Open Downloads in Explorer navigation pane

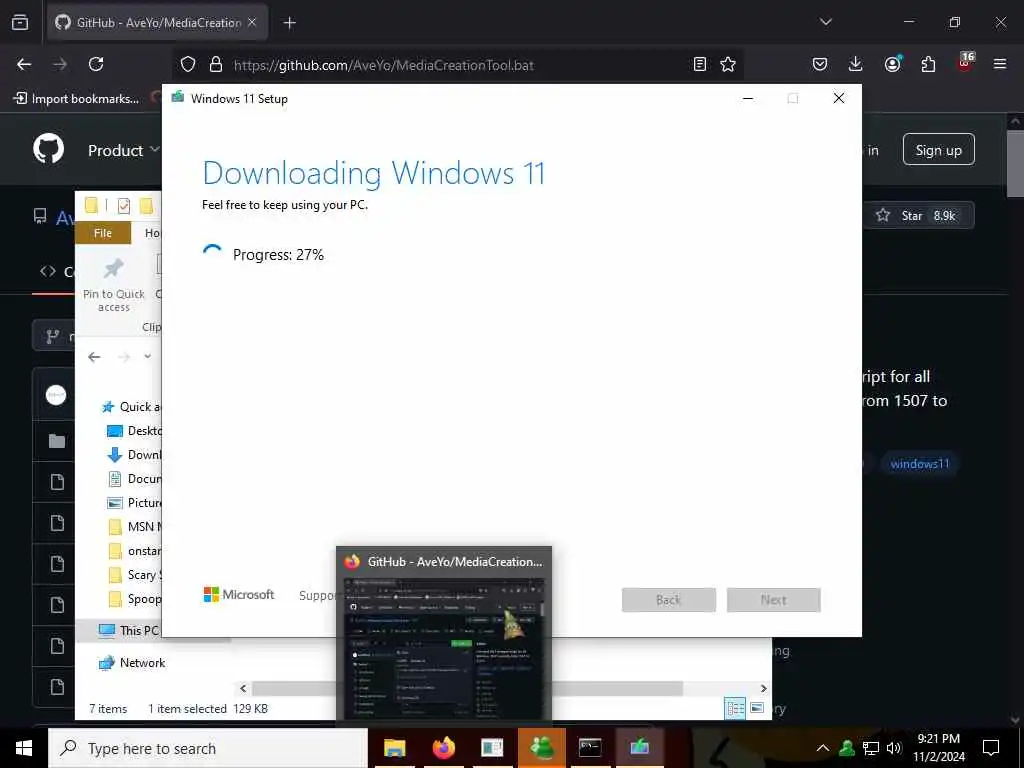coord(135,455)
